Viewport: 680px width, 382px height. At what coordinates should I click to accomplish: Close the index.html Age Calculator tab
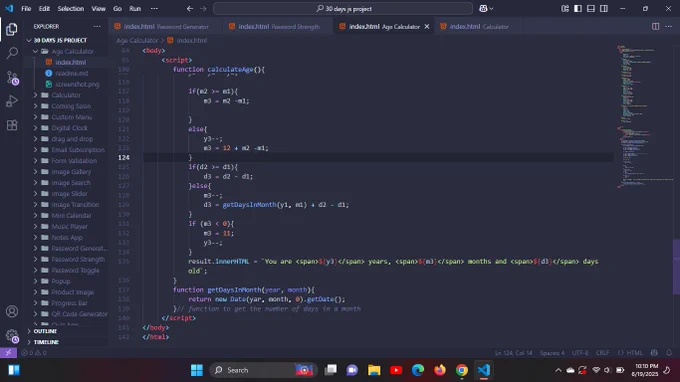[x=427, y=26]
